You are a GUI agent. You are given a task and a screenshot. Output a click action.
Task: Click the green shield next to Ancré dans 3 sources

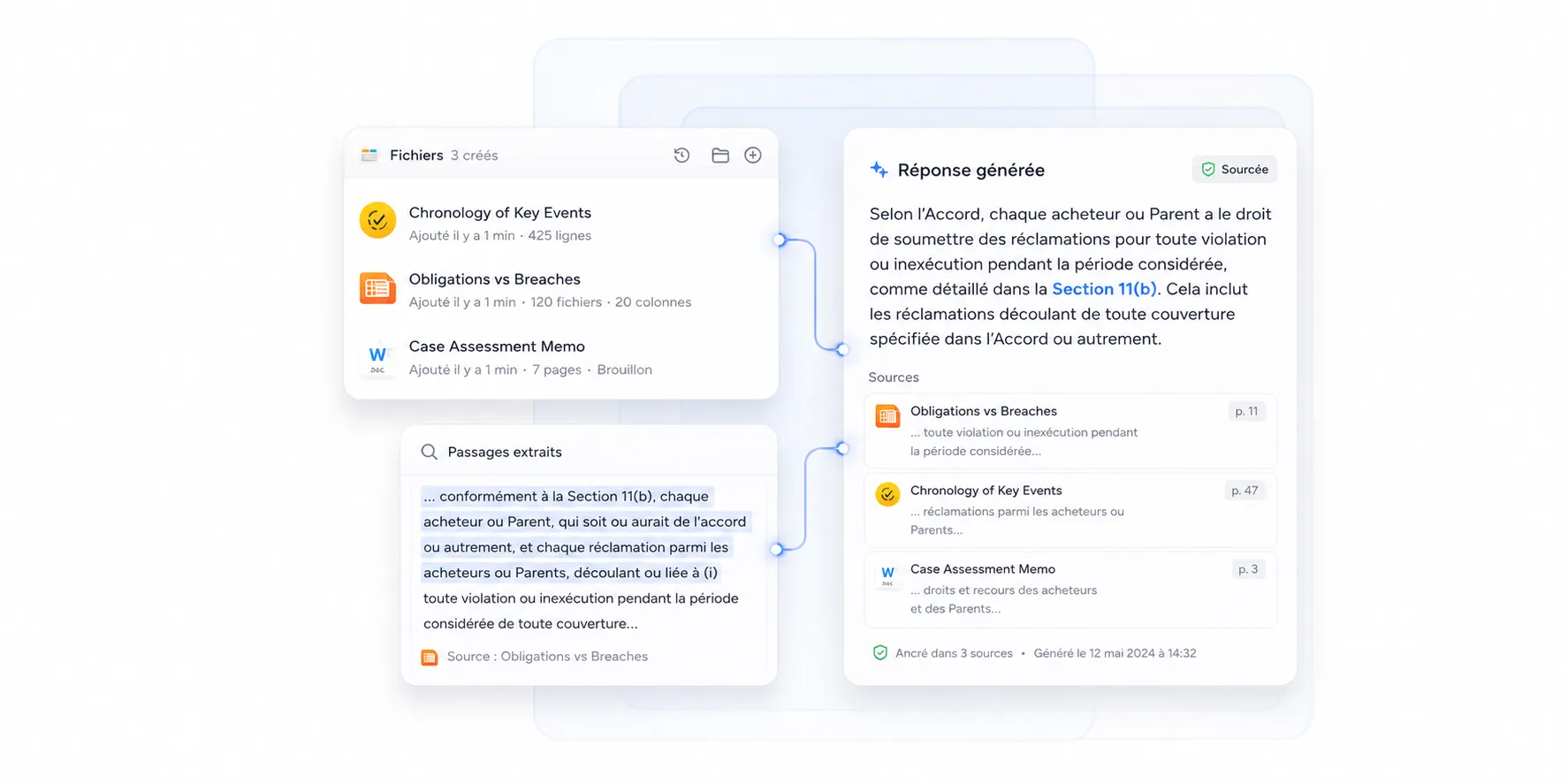coord(880,653)
